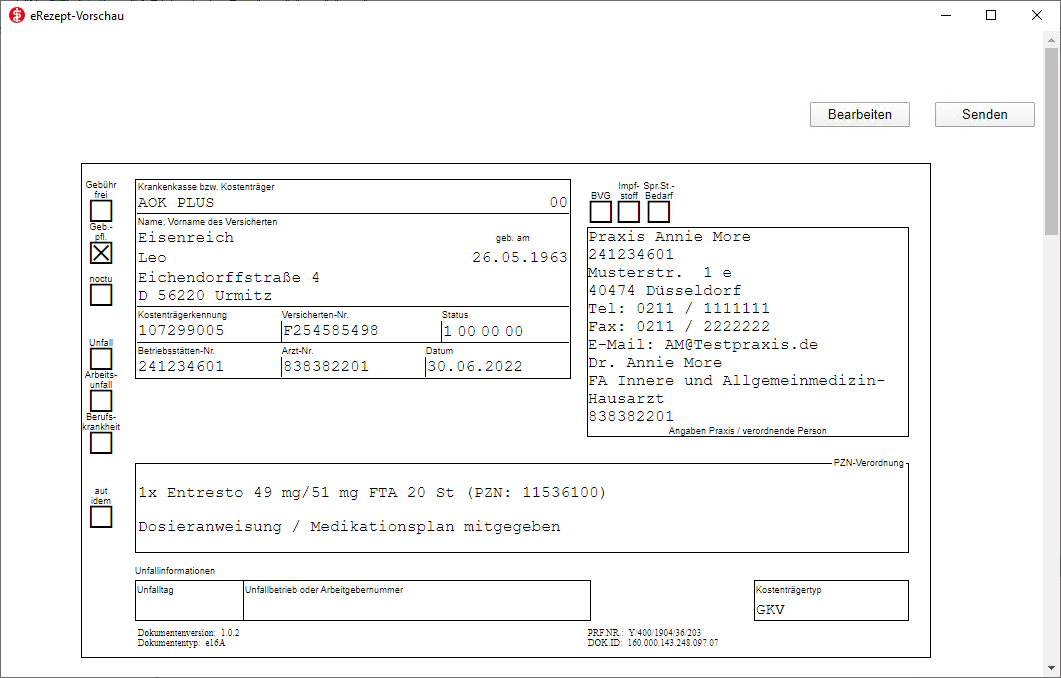Check the Spr.St.-Bedarf box
The width and height of the screenshot is (1061, 678).
pyautogui.click(x=659, y=212)
